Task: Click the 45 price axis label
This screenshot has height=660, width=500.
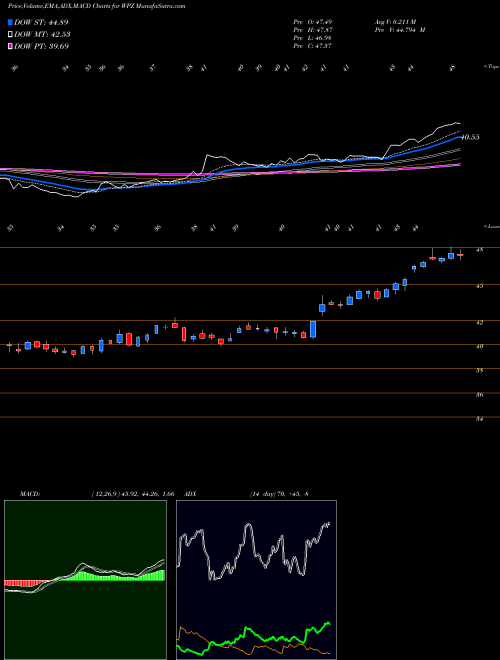Action: point(479,286)
